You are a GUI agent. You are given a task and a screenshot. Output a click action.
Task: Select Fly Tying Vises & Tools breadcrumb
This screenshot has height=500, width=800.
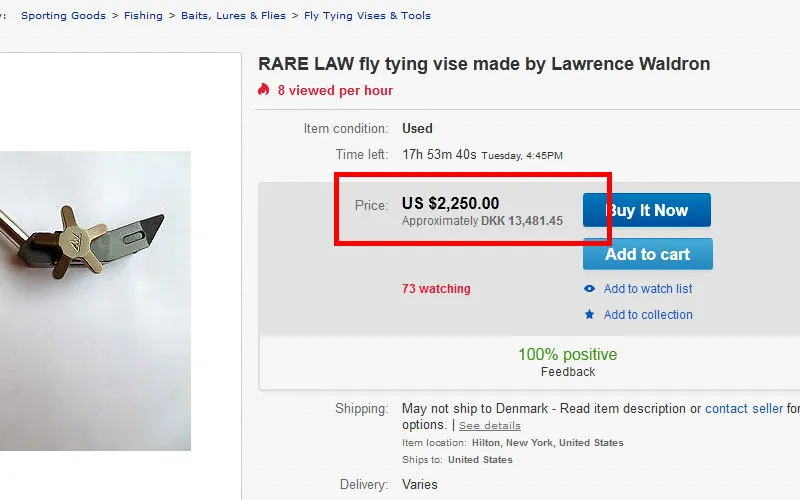[367, 16]
